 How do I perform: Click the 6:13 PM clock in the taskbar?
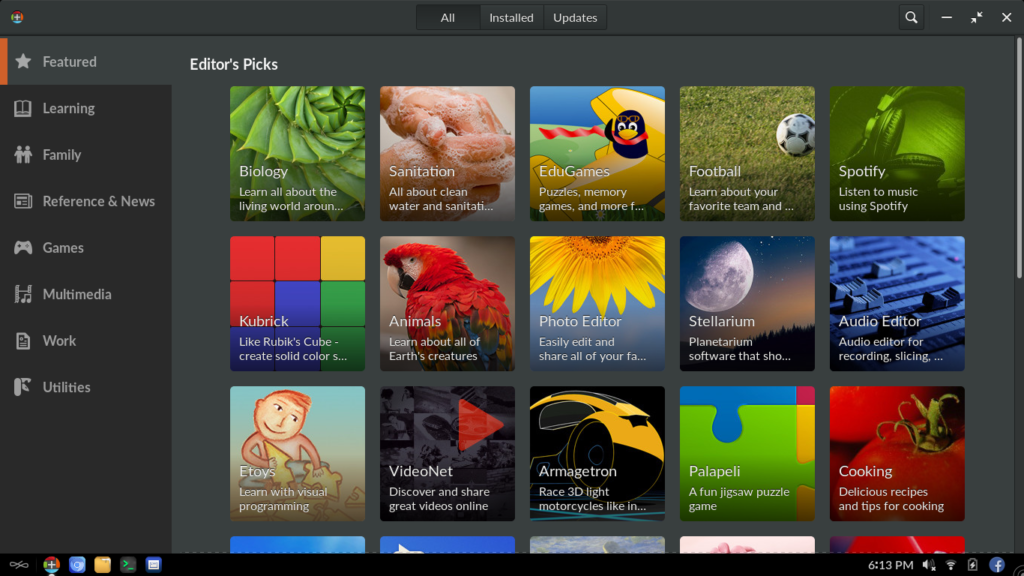(x=891, y=565)
